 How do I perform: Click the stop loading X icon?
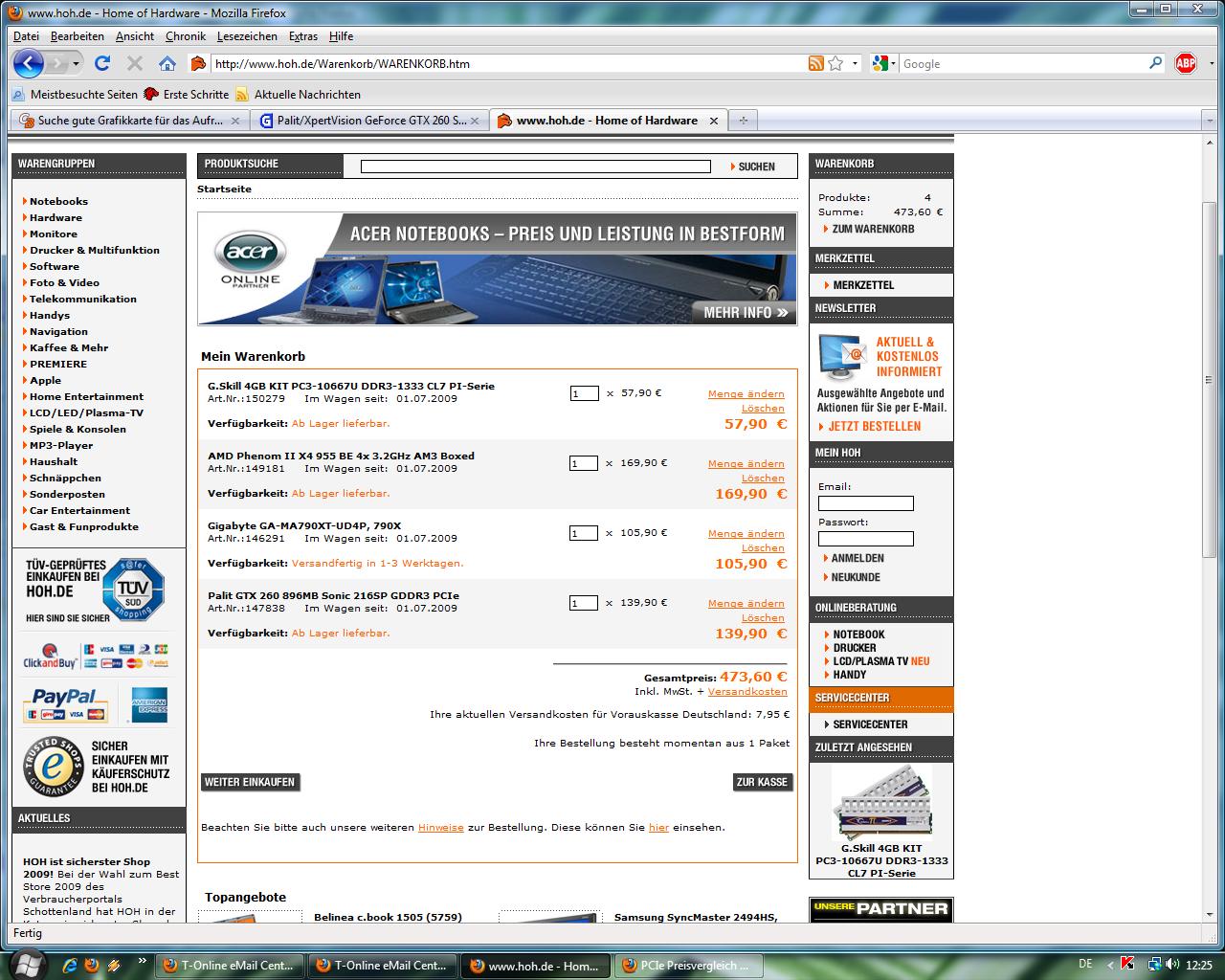[x=135, y=63]
